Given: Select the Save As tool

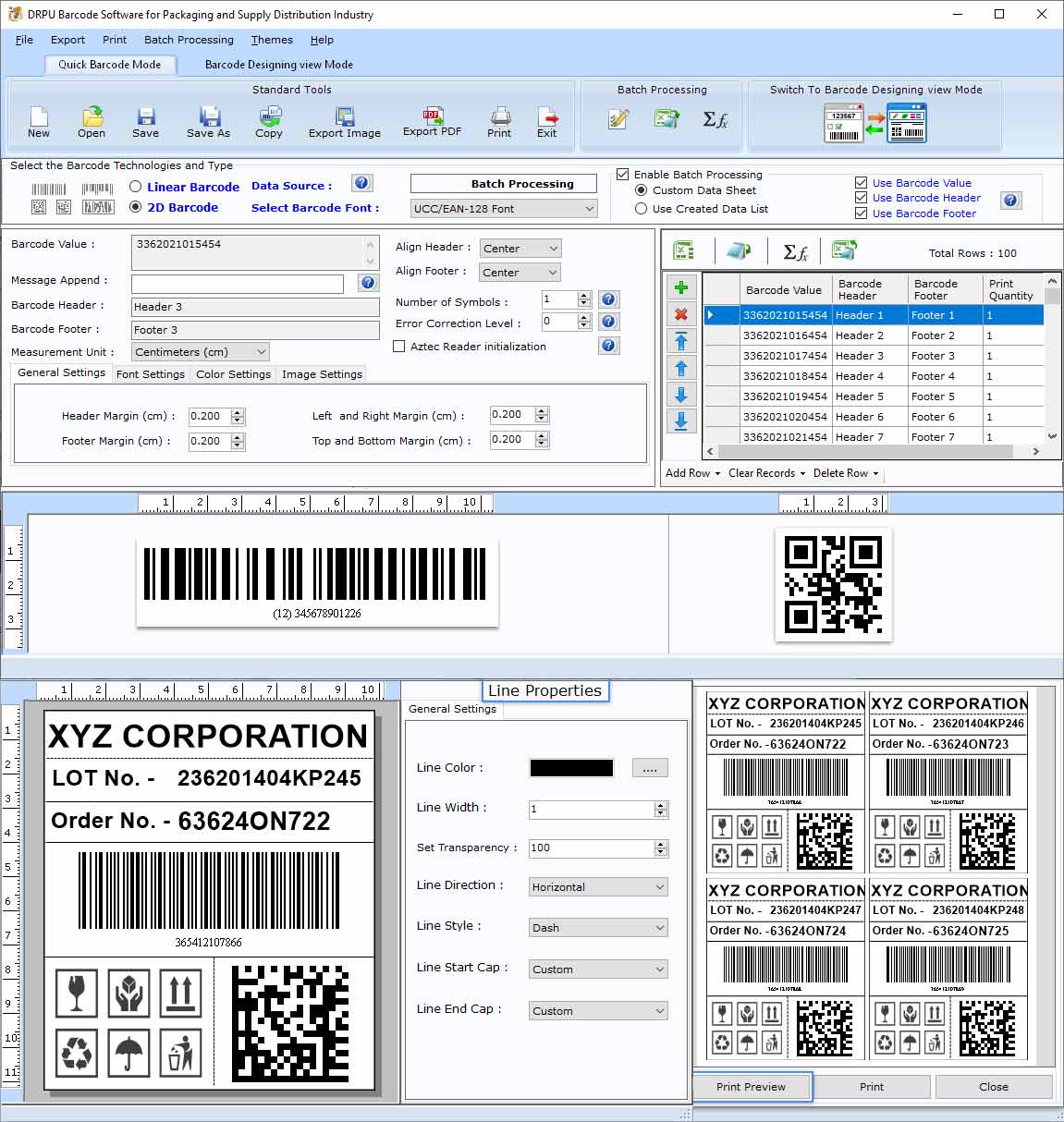Looking at the screenshot, I should [208, 121].
